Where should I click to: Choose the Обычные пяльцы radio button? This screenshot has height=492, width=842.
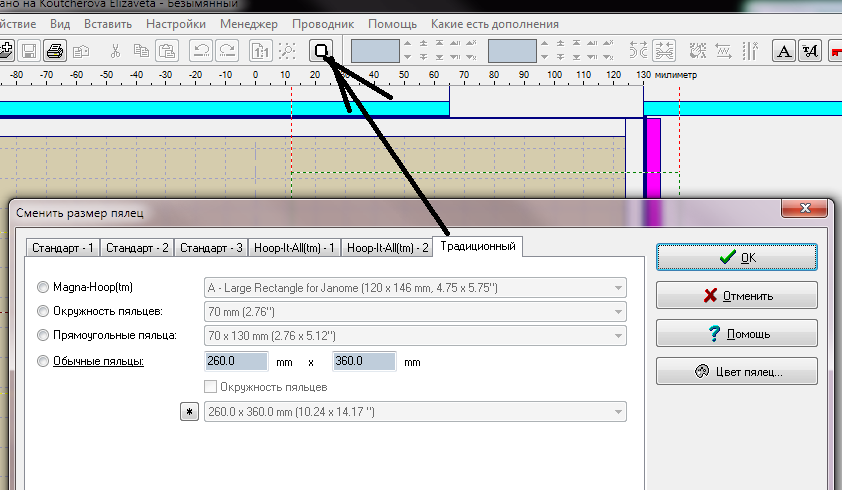42,361
